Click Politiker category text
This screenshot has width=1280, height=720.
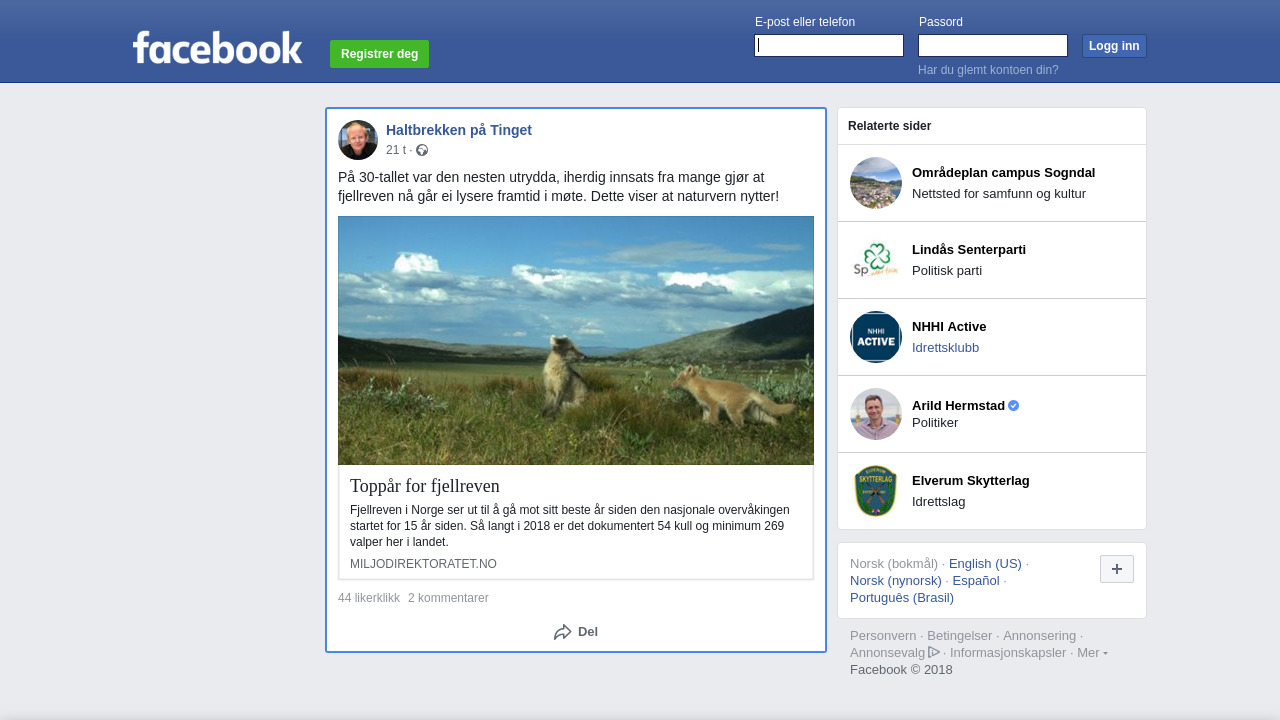click(935, 422)
